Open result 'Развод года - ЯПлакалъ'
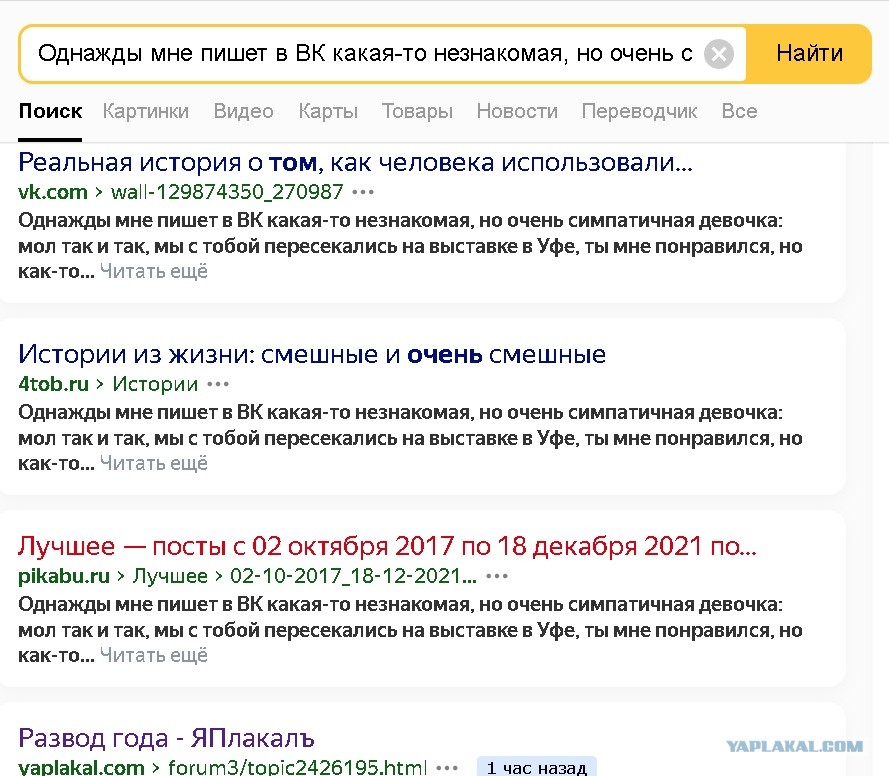Image resolution: width=889 pixels, height=776 pixels. [x=166, y=738]
